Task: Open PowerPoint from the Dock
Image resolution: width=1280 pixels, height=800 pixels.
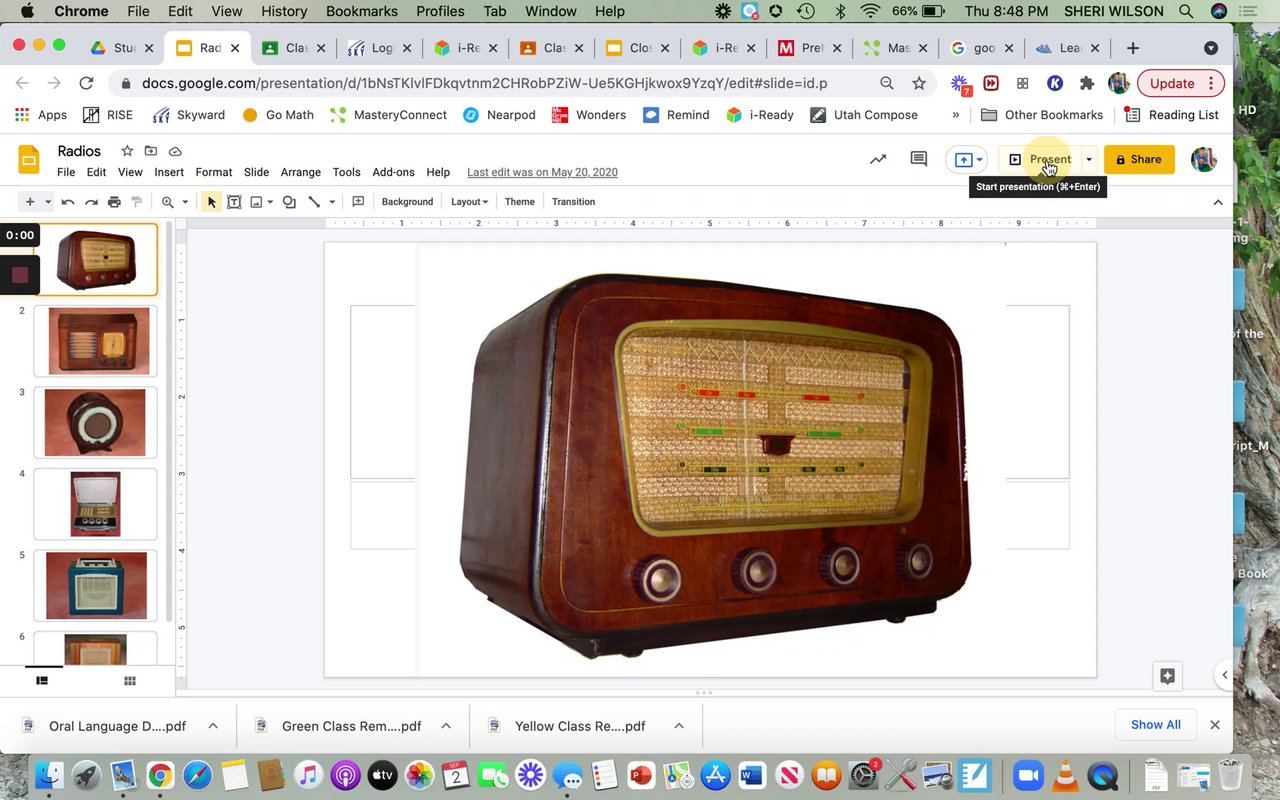Action: tap(641, 775)
